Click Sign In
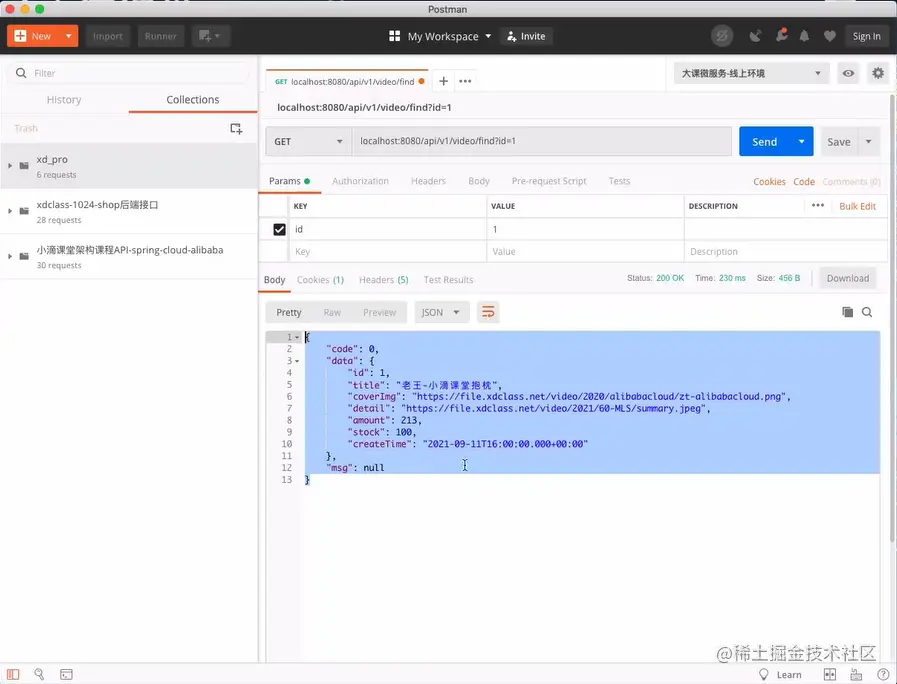The image size is (897, 684). (x=866, y=36)
